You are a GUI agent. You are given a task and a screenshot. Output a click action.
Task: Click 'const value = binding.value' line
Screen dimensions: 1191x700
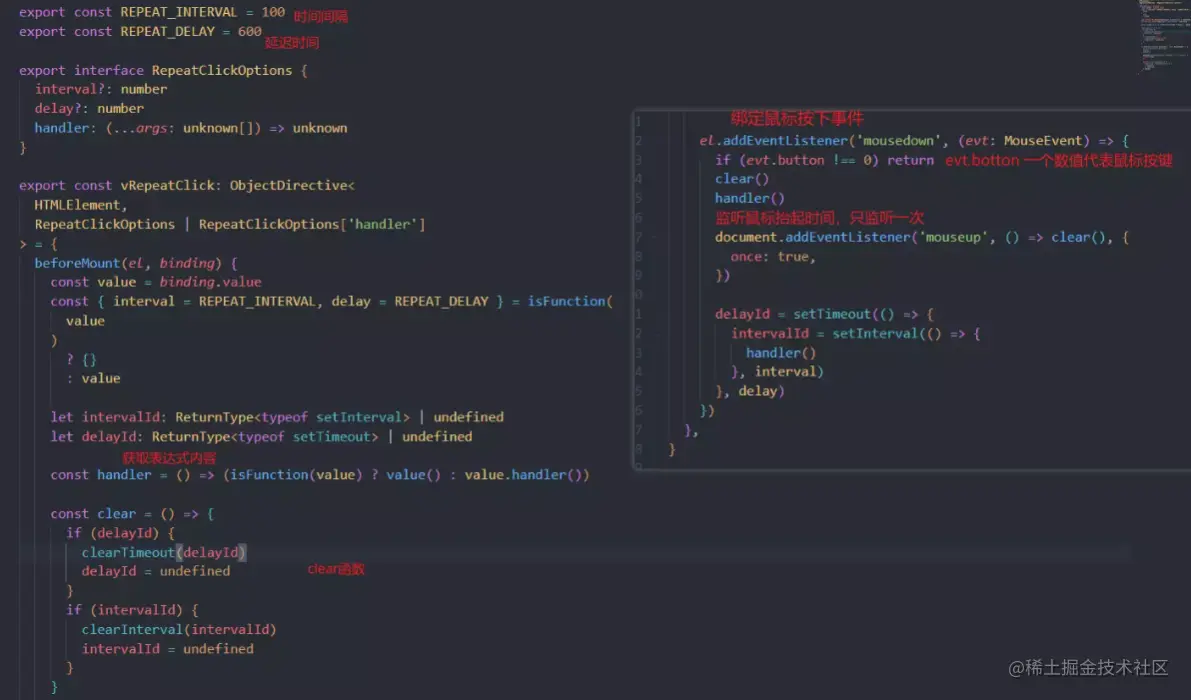click(156, 282)
